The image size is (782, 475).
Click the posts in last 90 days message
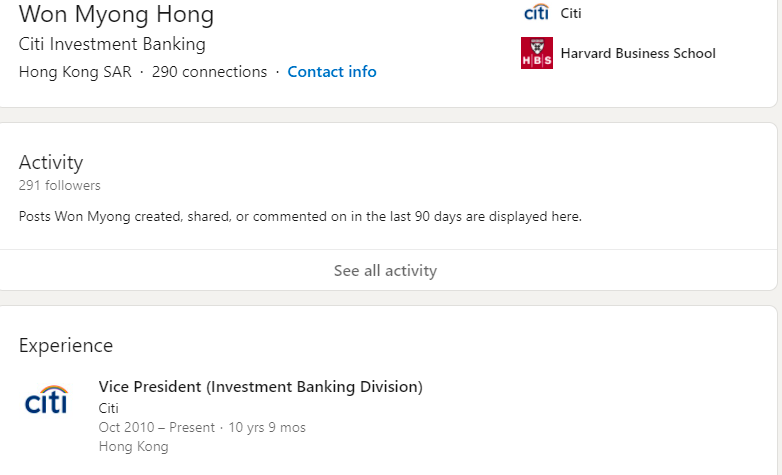tap(300, 216)
